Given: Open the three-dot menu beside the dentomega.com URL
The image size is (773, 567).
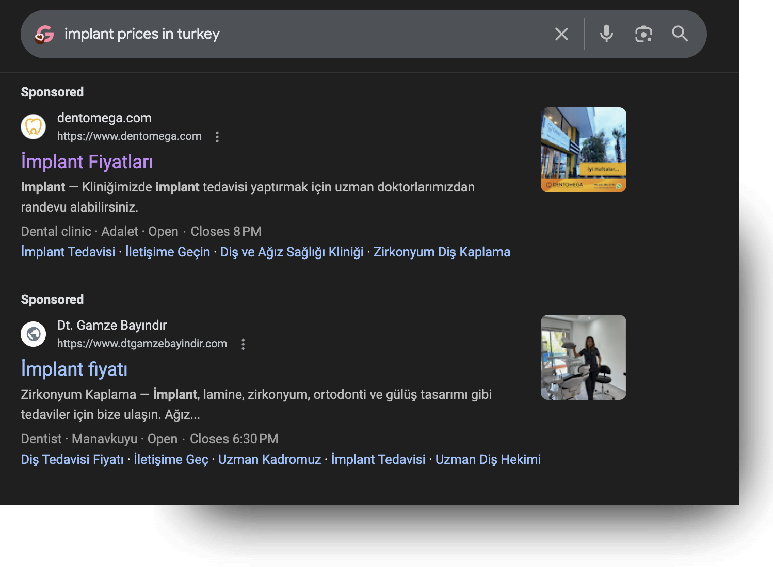Looking at the screenshot, I should 217,137.
